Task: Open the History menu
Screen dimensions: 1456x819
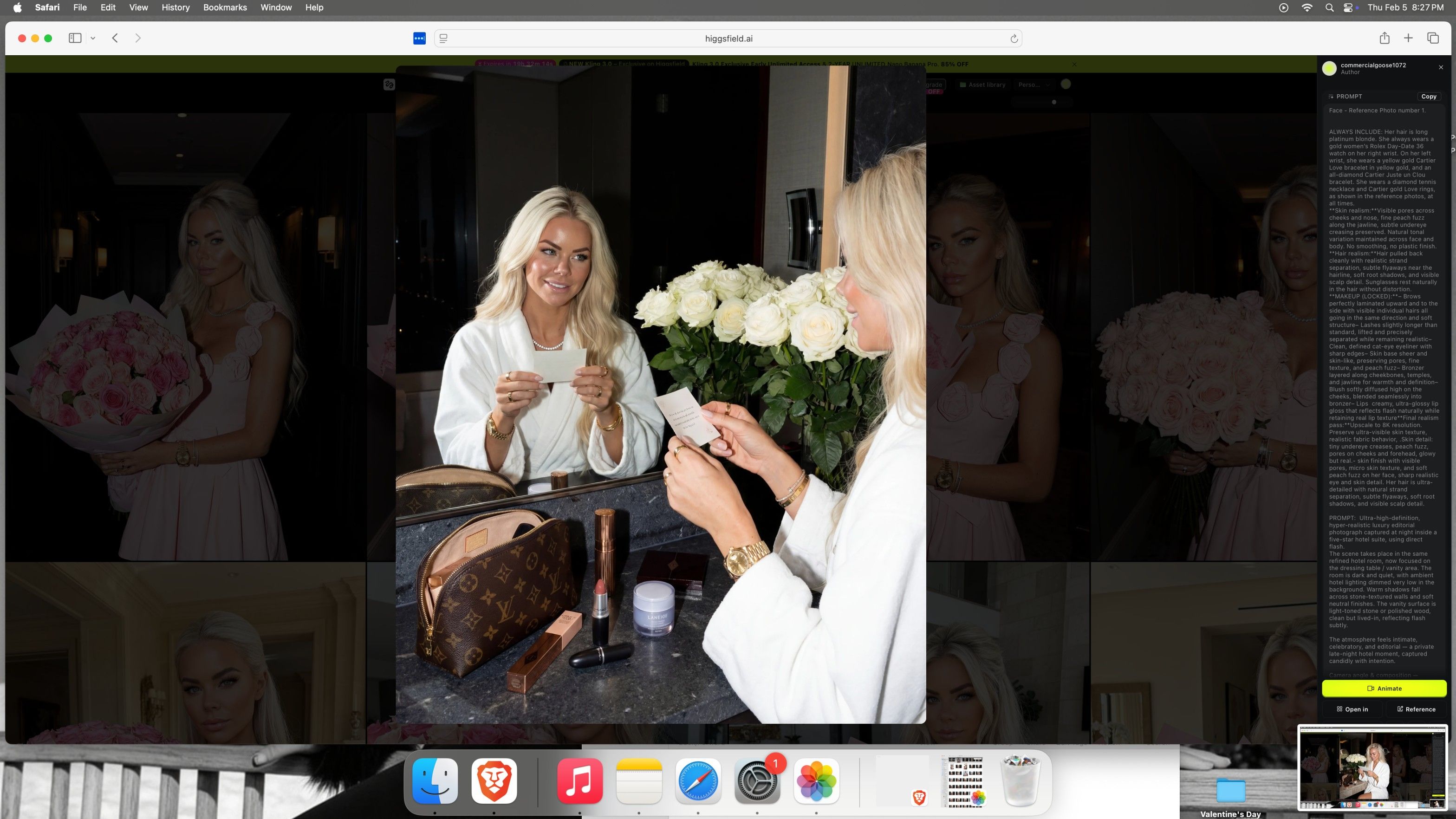Action: (175, 7)
